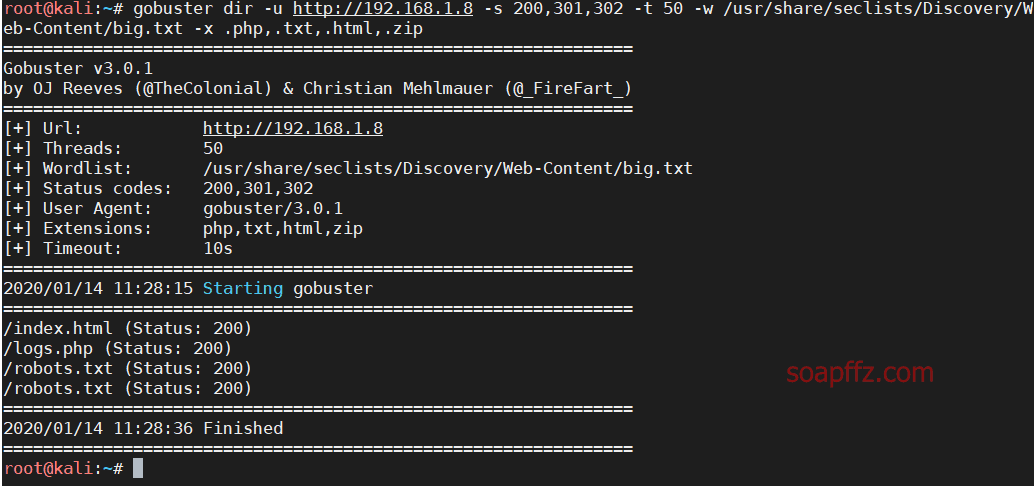Image resolution: width=1034 pixels, height=487 pixels.
Task: Click the URL in the gobuster command
Action: tap(382, 9)
